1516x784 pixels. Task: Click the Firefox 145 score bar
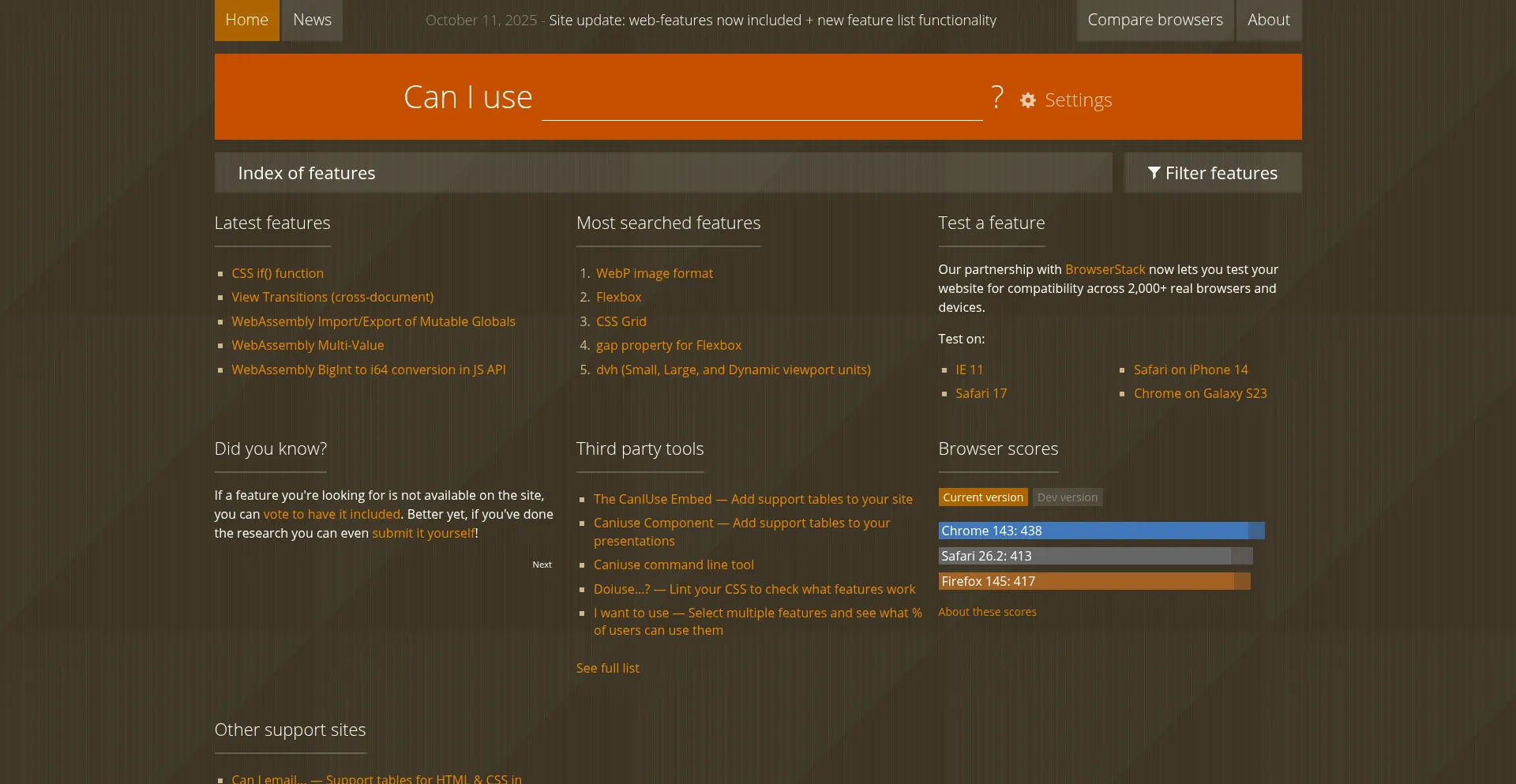(1094, 581)
